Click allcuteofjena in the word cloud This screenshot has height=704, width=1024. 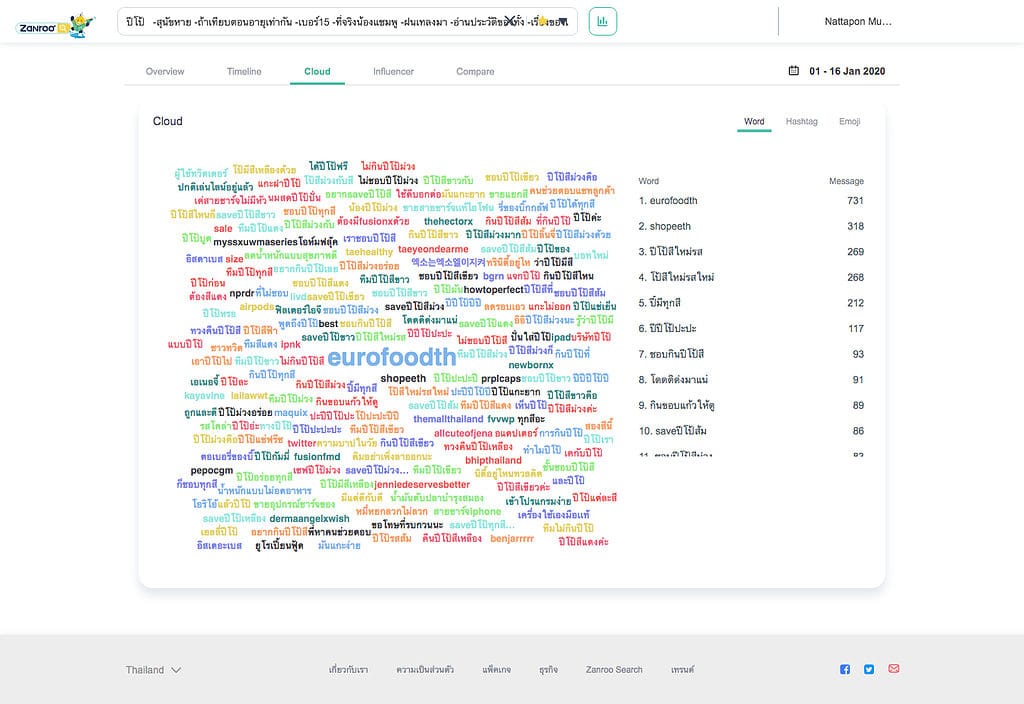[463, 433]
